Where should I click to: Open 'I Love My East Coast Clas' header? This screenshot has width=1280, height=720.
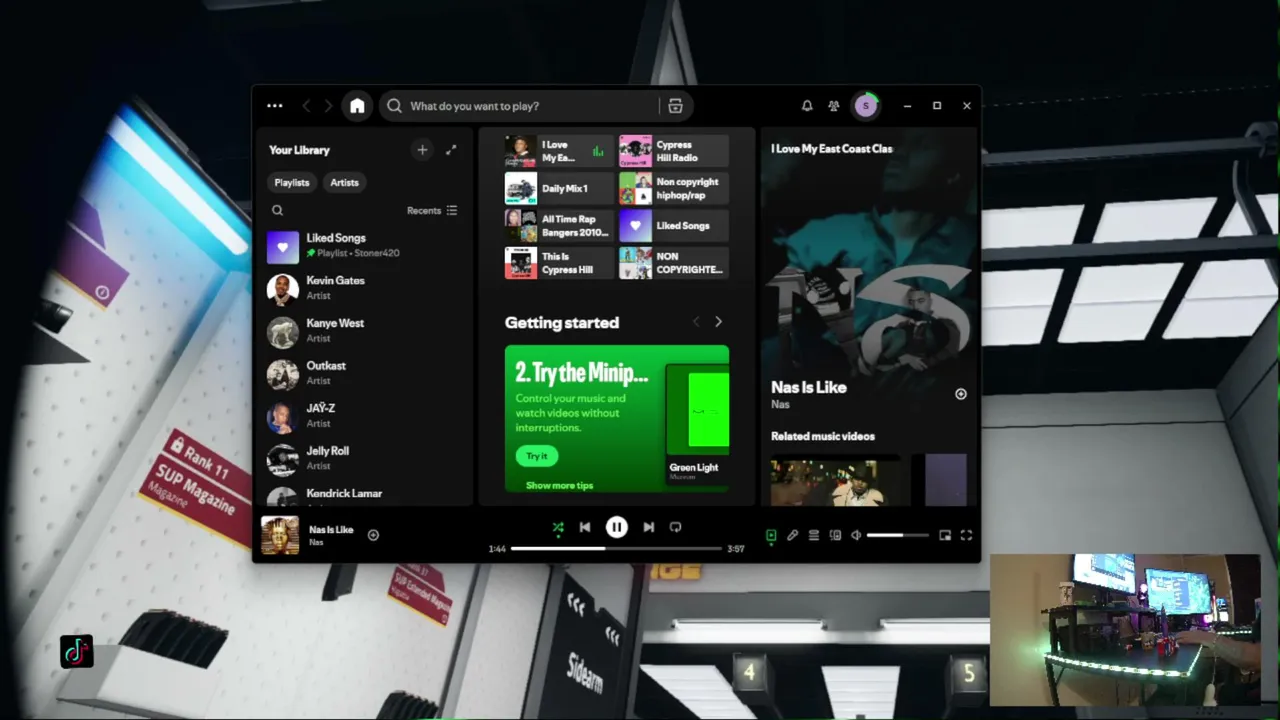pos(831,149)
